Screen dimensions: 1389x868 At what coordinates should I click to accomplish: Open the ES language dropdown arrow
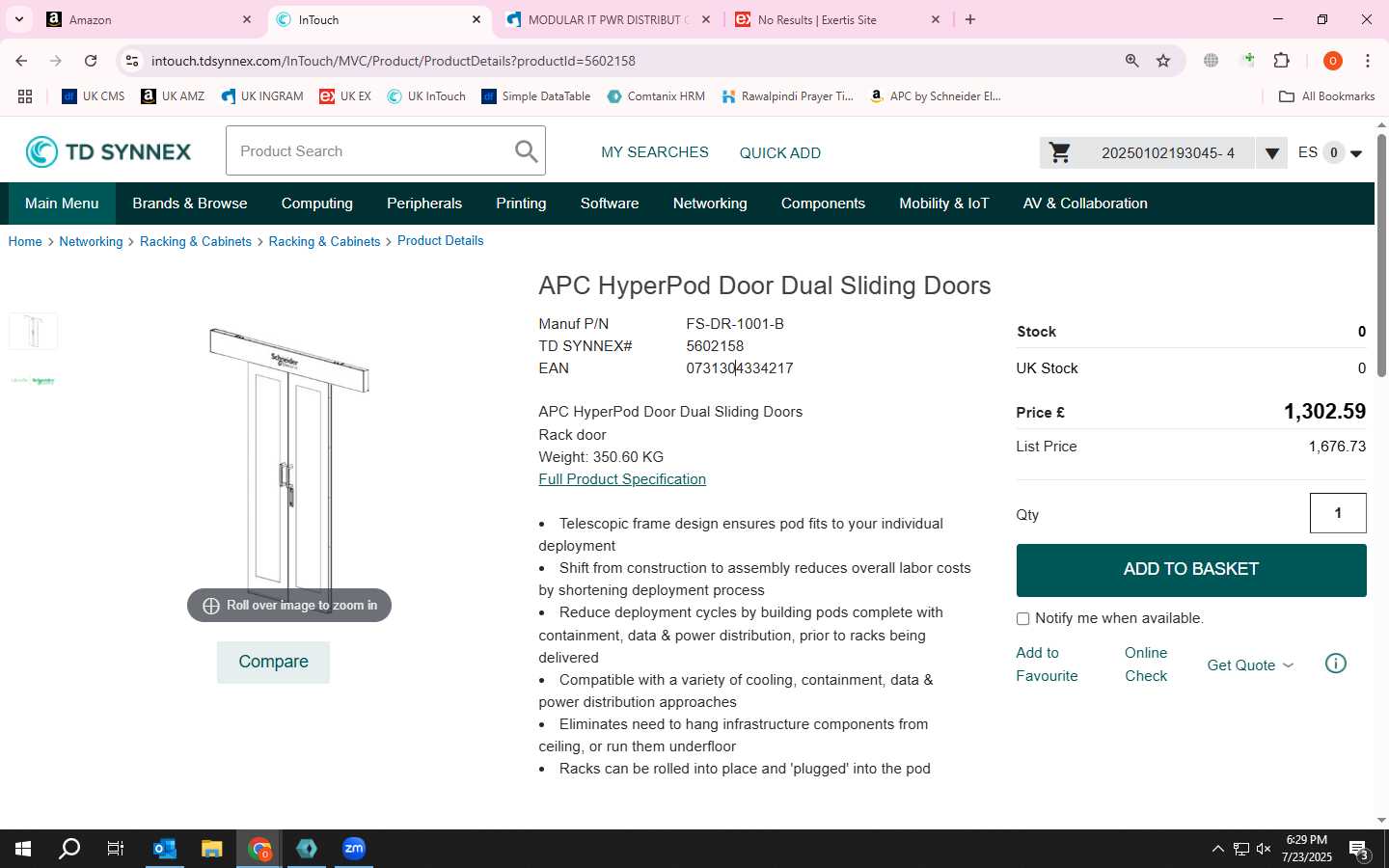[x=1356, y=153]
